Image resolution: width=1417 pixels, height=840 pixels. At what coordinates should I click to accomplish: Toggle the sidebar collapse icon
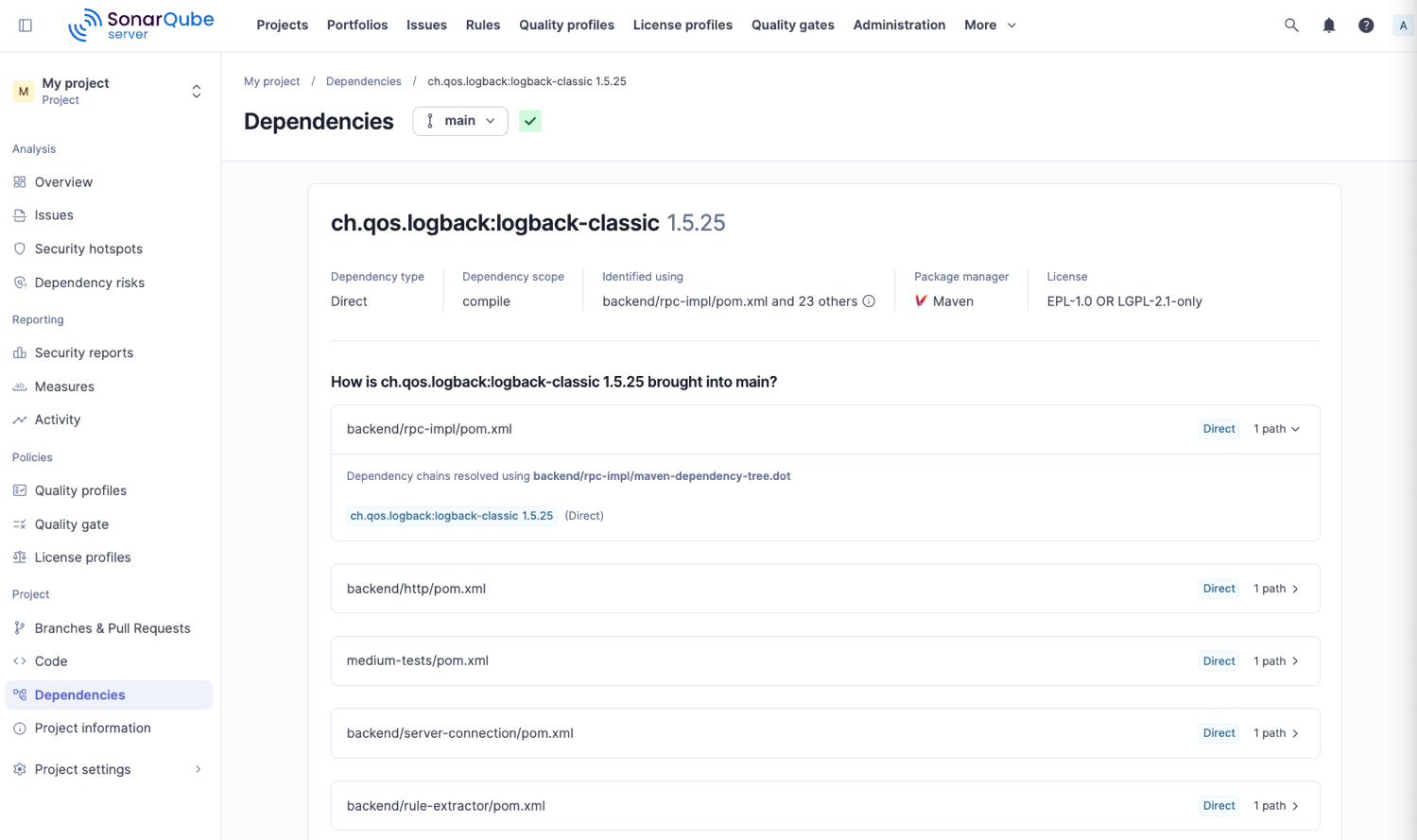point(26,26)
